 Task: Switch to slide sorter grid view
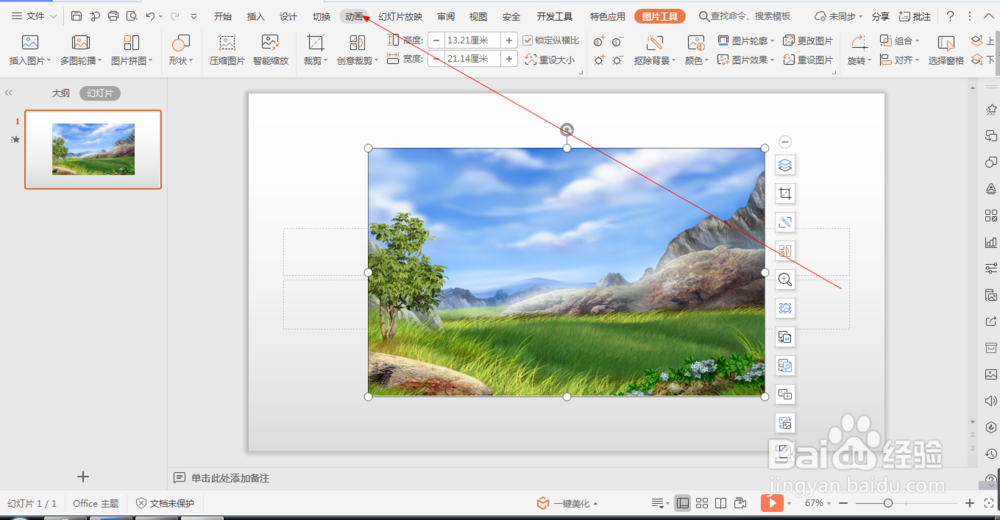click(x=702, y=503)
